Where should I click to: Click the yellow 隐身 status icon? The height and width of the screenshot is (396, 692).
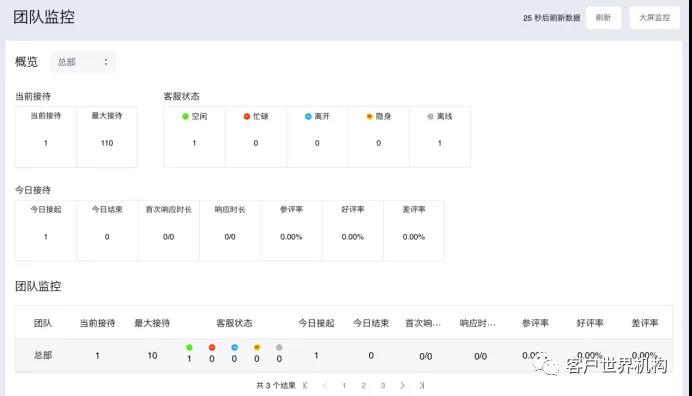(369, 117)
